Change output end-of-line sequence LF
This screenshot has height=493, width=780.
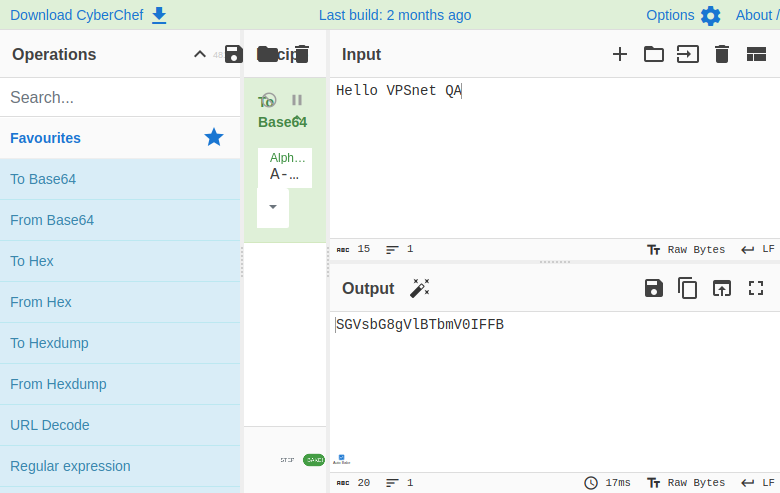(758, 483)
